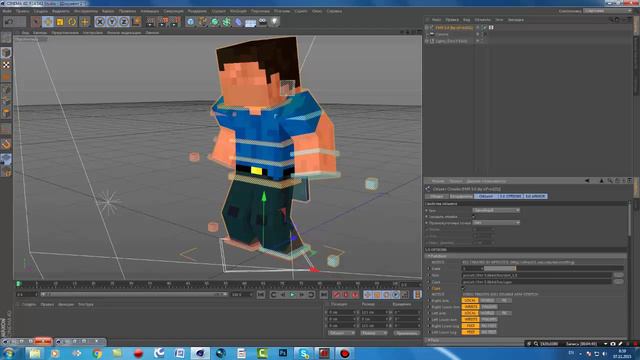Screen dimensions: 640x360
Task: Click the Render View clapperboard icon
Action: 151,22
